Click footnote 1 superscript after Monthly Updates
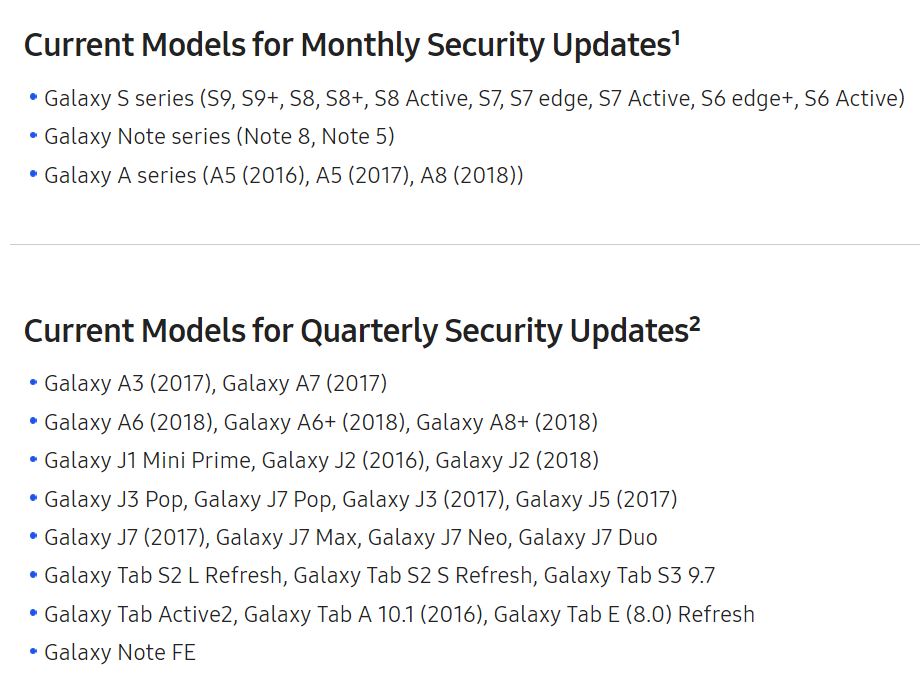The image size is (920, 693). (676, 38)
